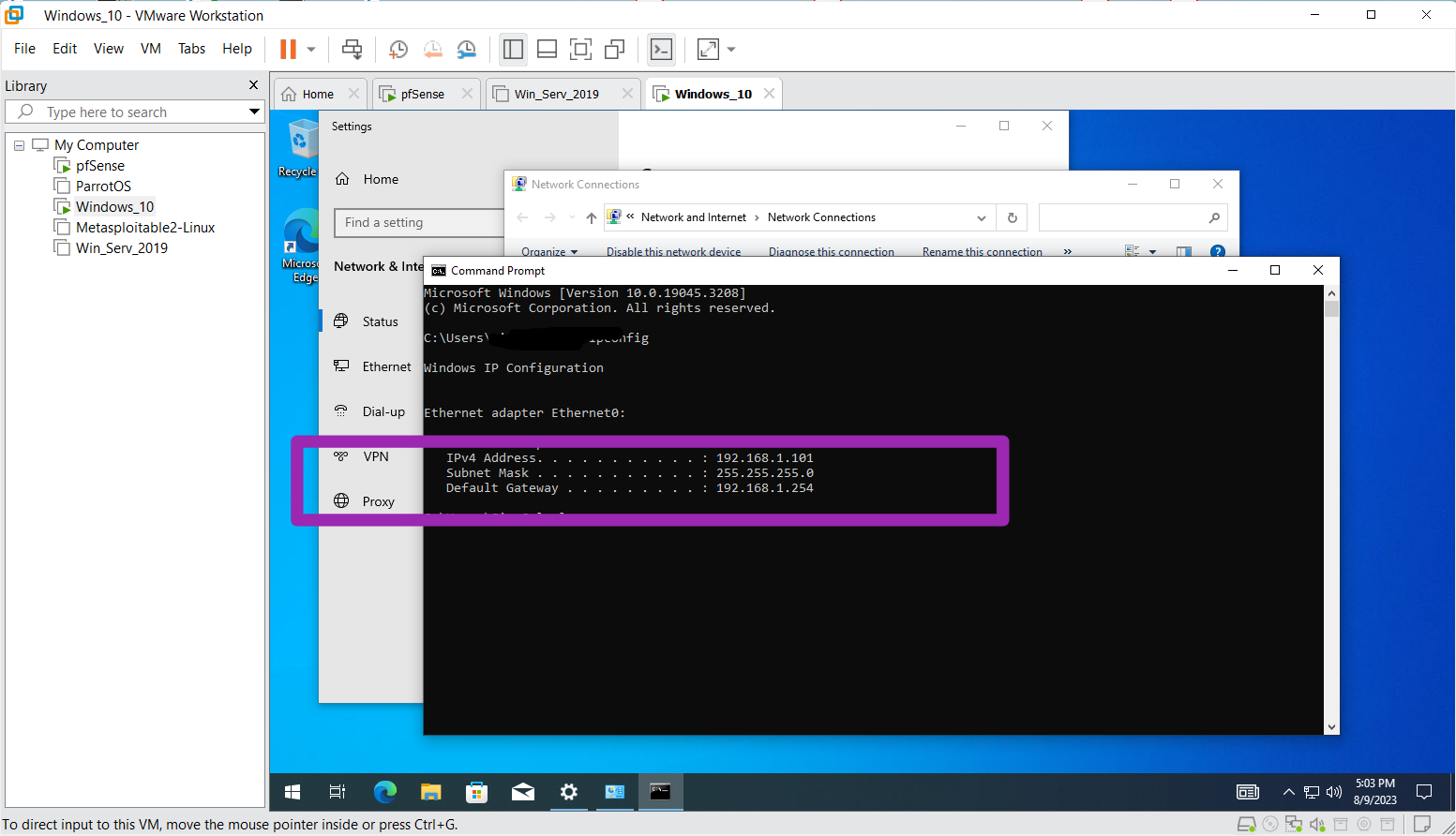Click the Command Prompt scroll down arrow

[x=1331, y=727]
